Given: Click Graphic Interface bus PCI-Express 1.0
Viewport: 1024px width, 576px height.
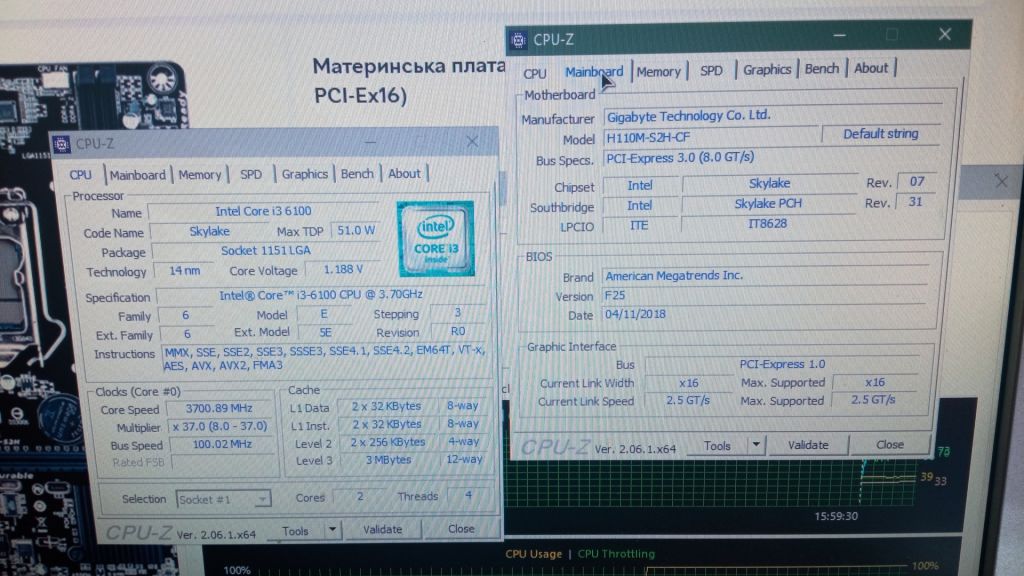Looking at the screenshot, I should [x=782, y=364].
